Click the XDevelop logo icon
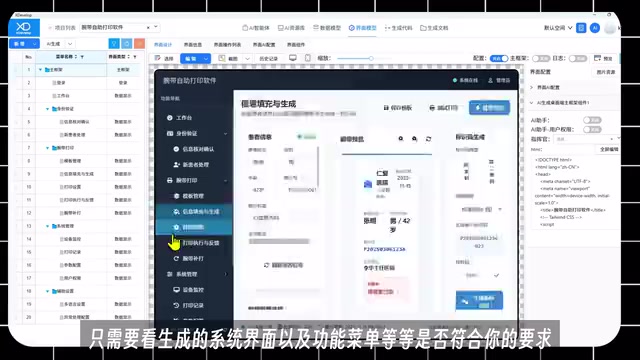 [24, 28]
